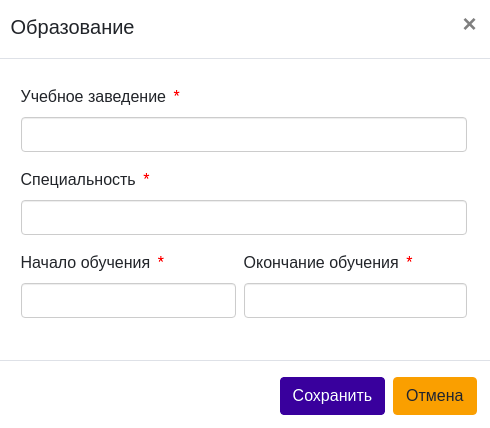Click the Учебное заведение input field
The height and width of the screenshot is (428, 490).
click(x=244, y=134)
